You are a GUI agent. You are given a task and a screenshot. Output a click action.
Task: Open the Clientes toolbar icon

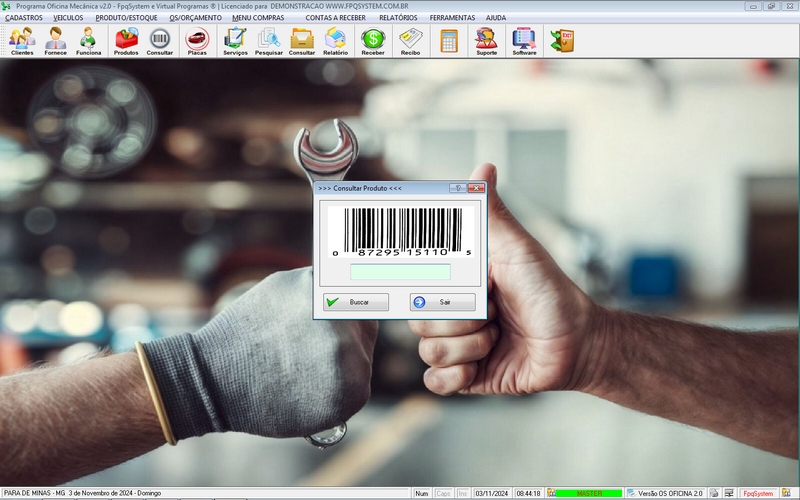pos(22,41)
